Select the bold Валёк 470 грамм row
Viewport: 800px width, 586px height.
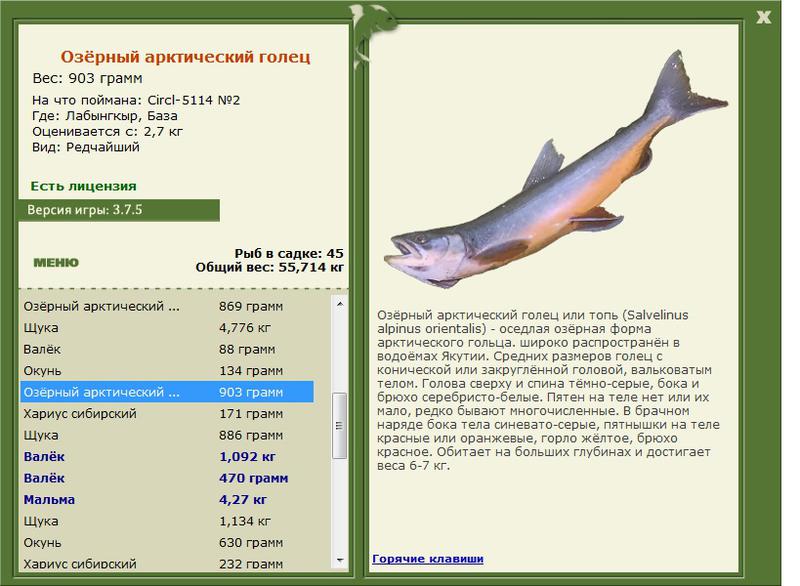point(167,478)
